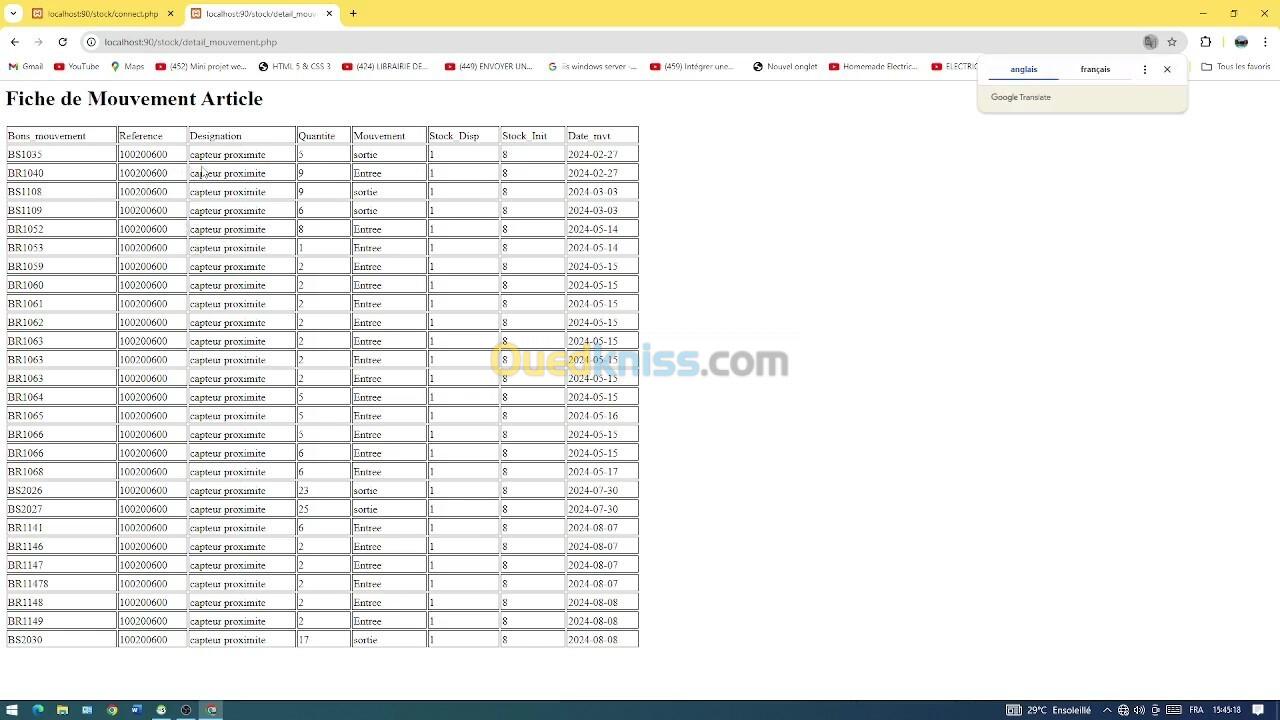Screen dimensions: 1280x720
Task: Open translate popup three-dot options
Action: [x=1145, y=69]
